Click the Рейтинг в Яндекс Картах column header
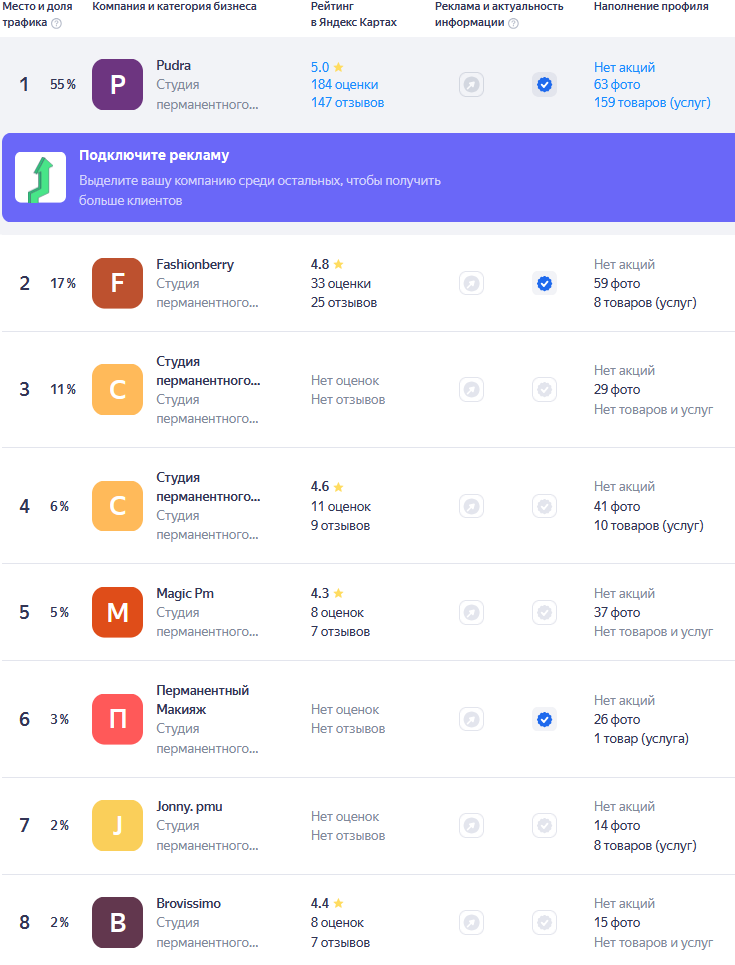Screen dimensions: 735x965 point(353,14)
